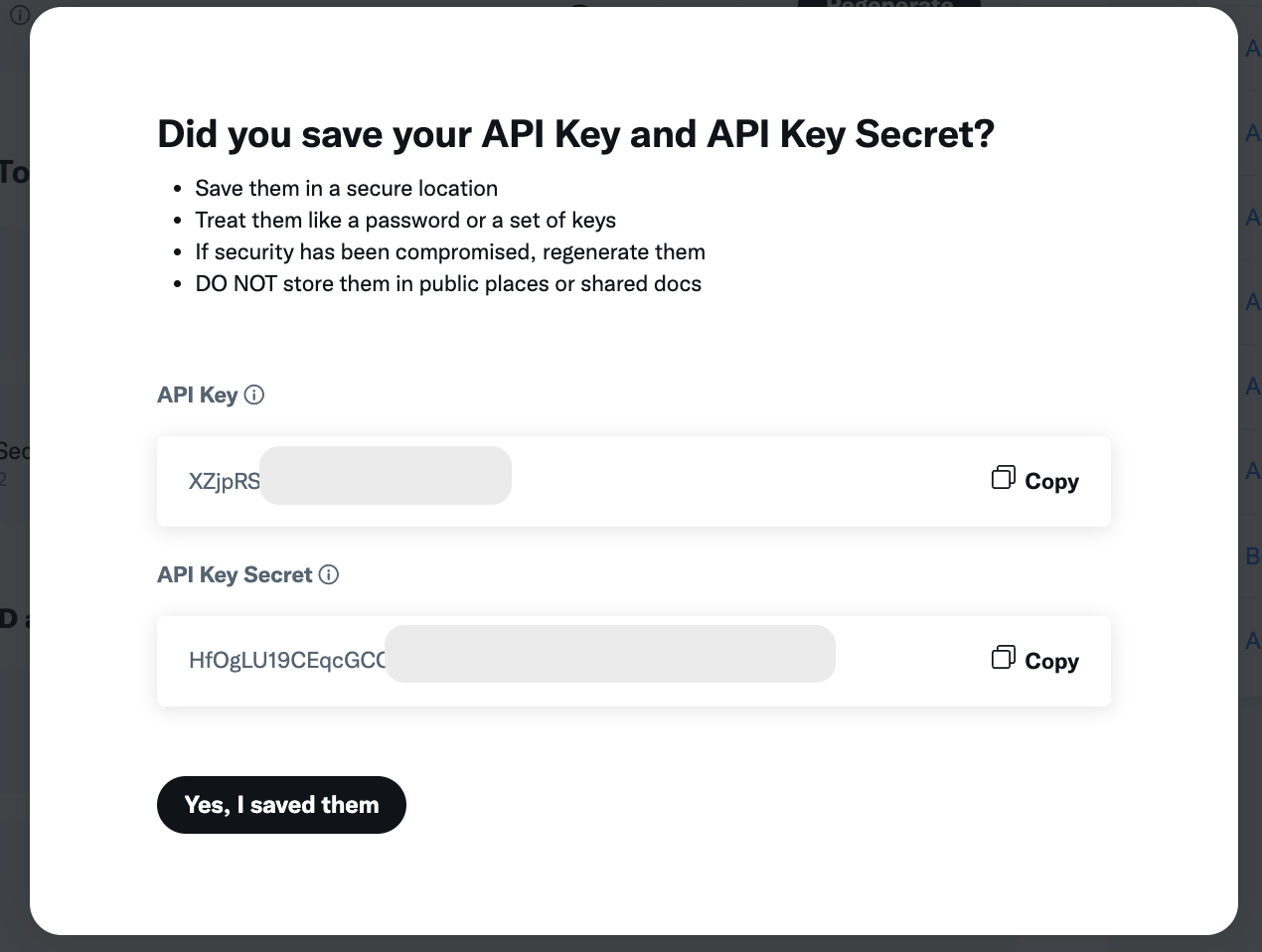Click the copy icon in API Key row
This screenshot has width=1262, height=952.
(x=1003, y=479)
